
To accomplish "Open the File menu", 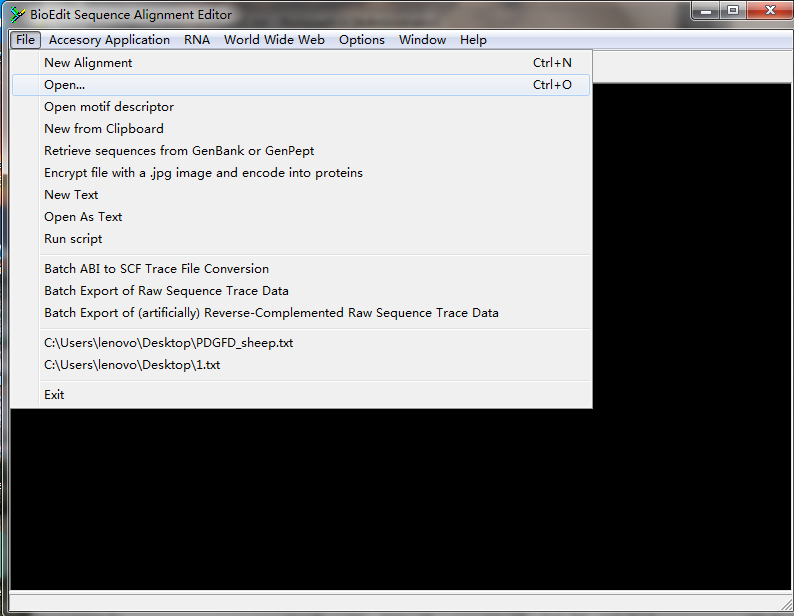I will 25,40.
